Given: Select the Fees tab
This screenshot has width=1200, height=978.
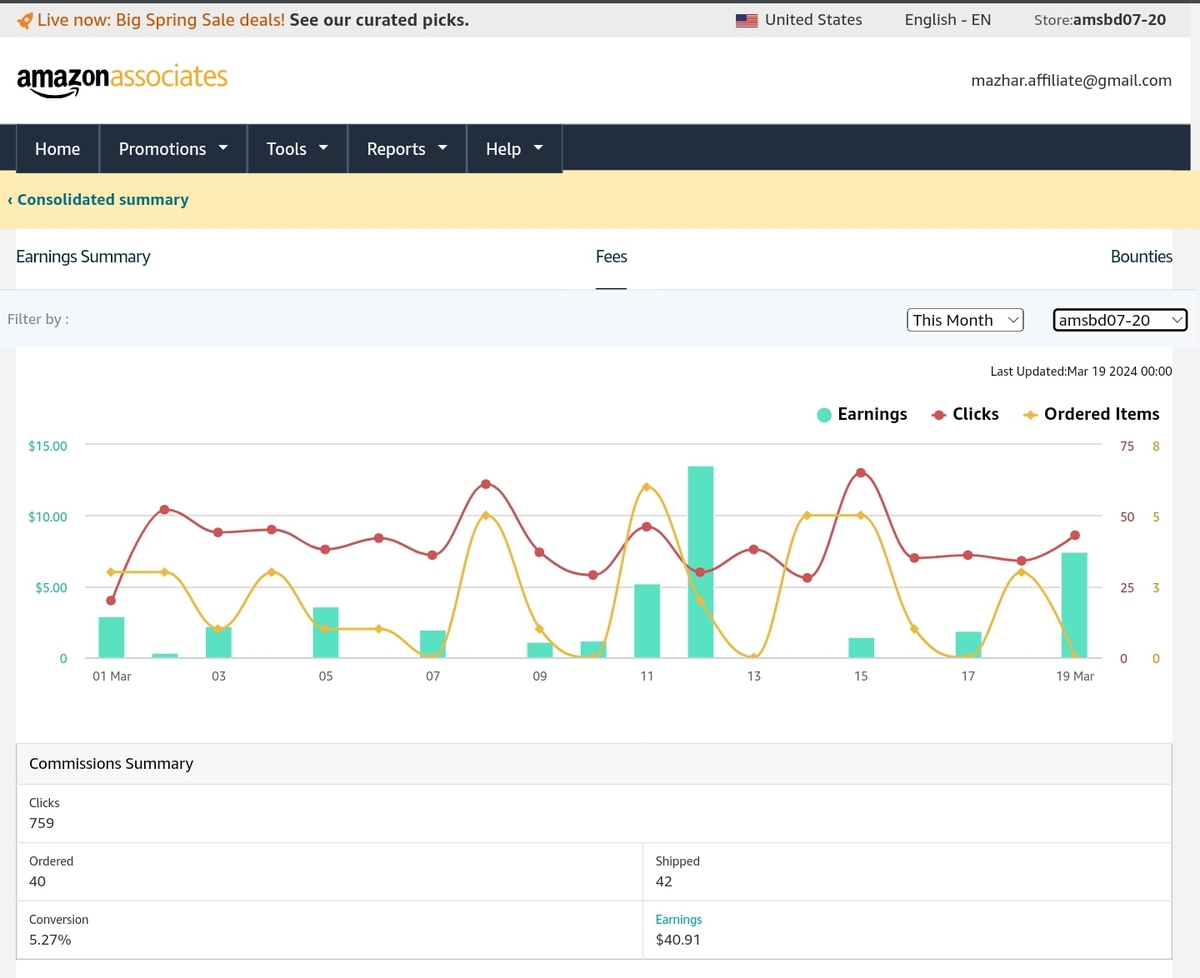Looking at the screenshot, I should [611, 257].
